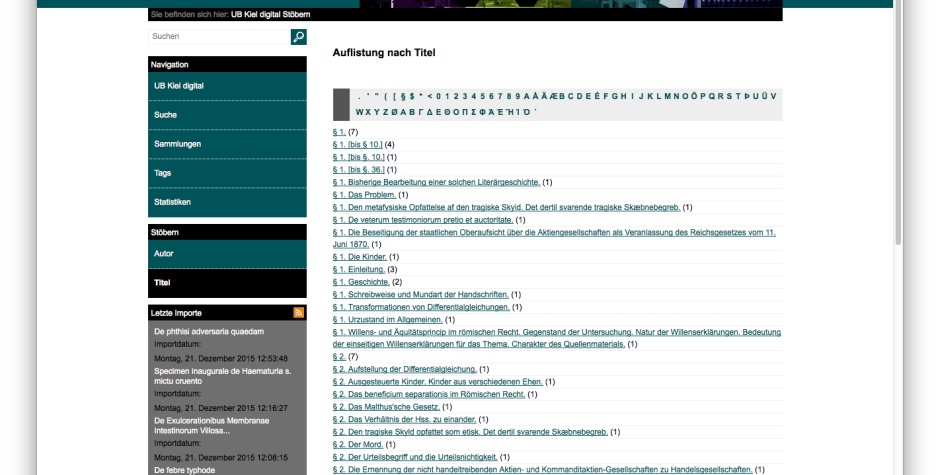This screenshot has width=940, height=475.
Task: Click the breadcrumb 'UB Kiel digital Stöbern'
Action: point(270,14)
